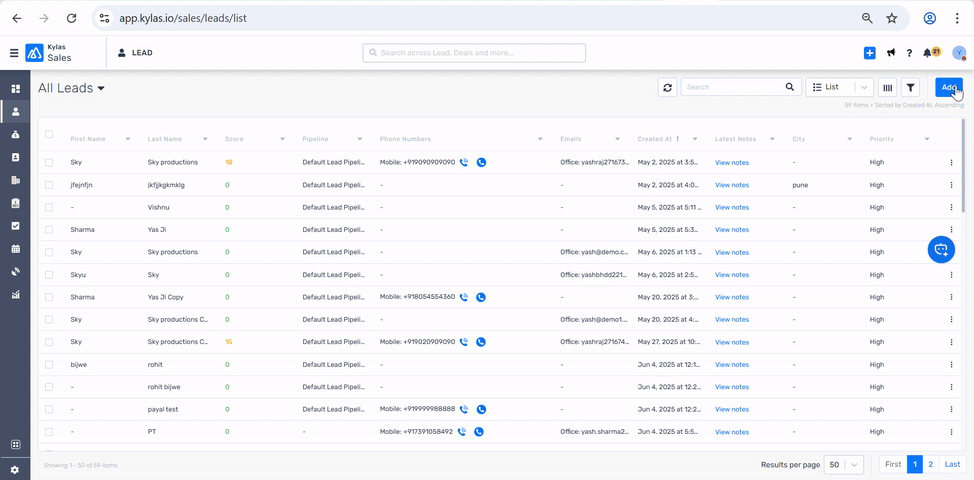Open the notifications bell with the 21 badge

click(931, 52)
